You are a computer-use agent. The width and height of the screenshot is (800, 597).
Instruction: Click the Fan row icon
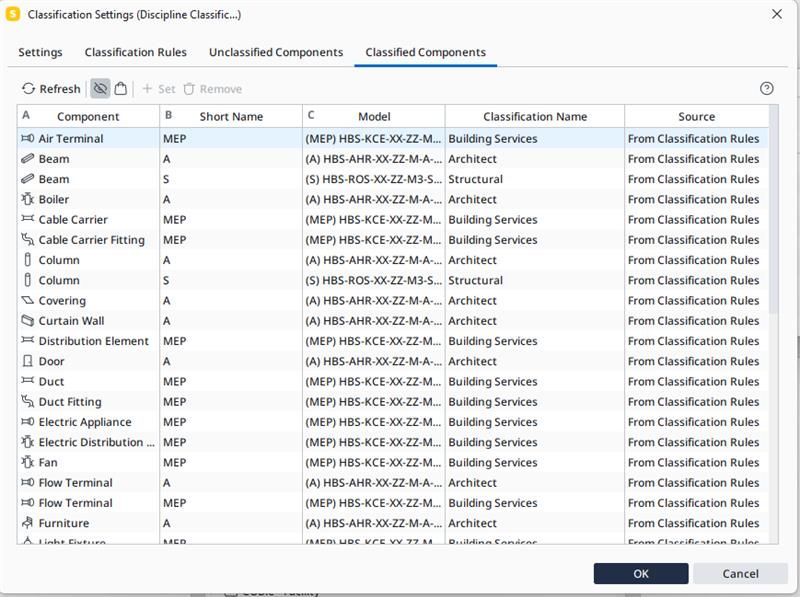pyautogui.click(x=28, y=462)
